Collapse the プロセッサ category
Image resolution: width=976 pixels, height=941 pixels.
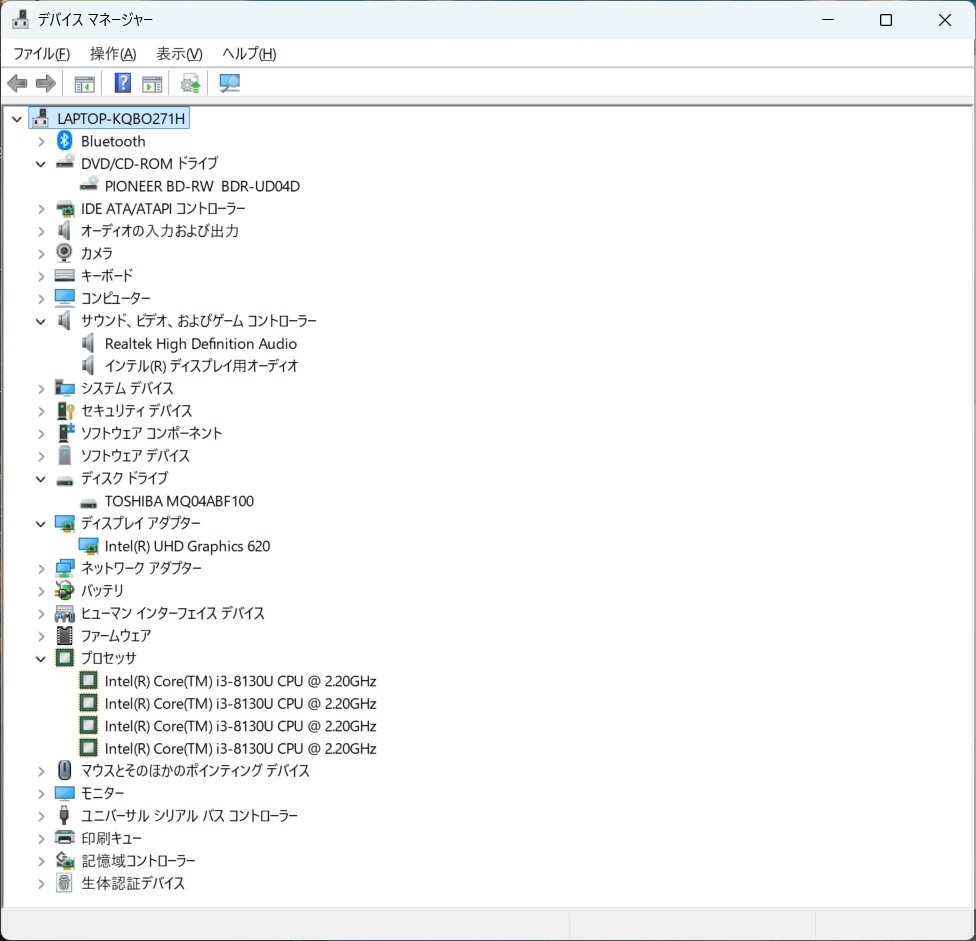click(41, 658)
